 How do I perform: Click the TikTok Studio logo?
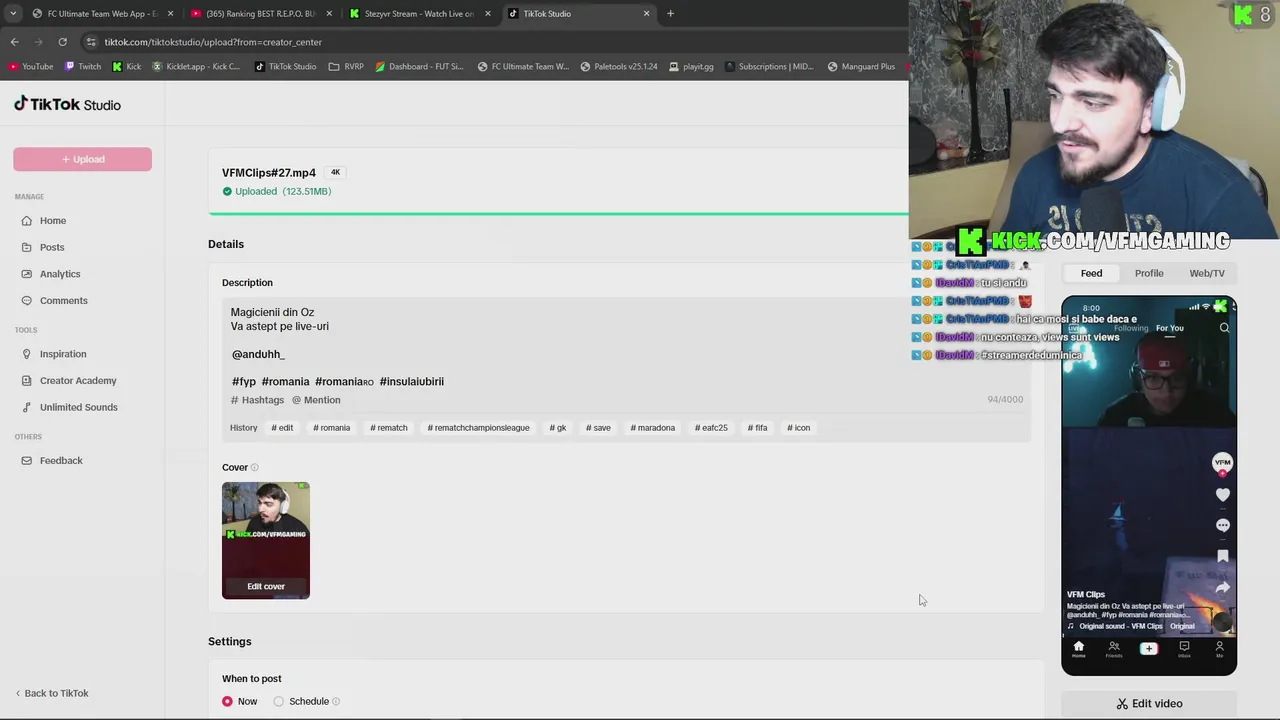point(67,104)
